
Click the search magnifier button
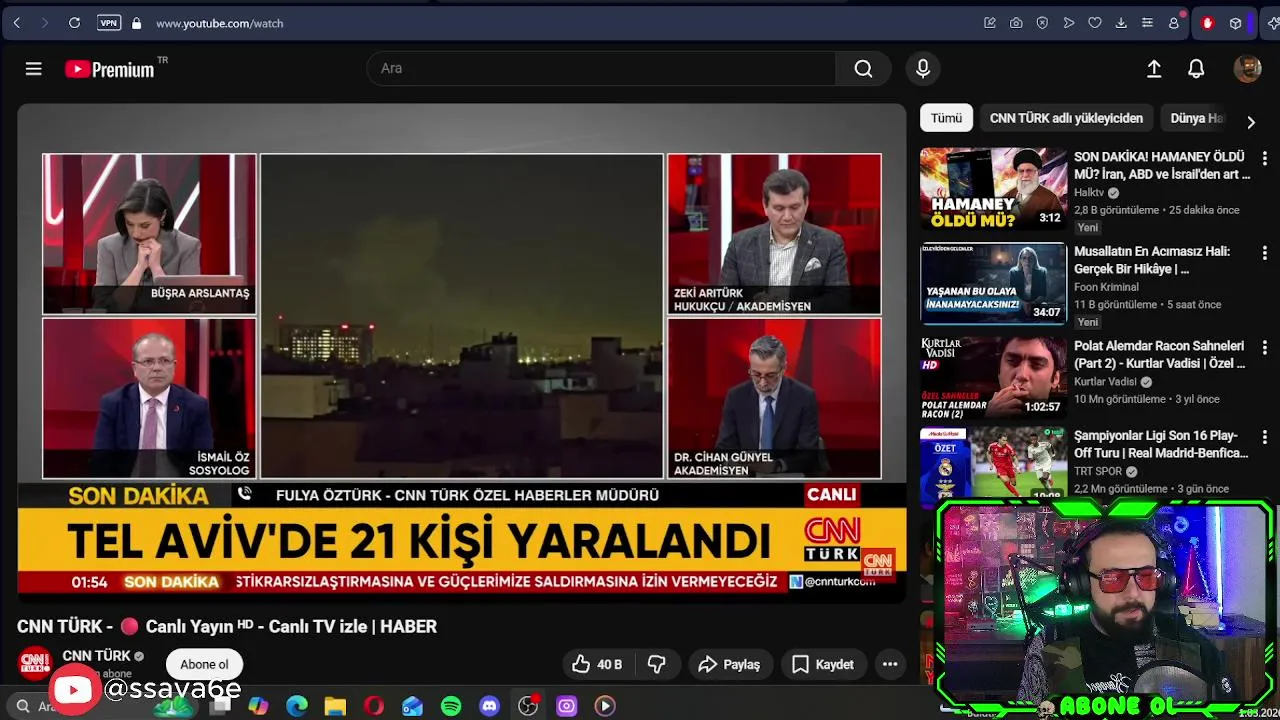point(863,68)
